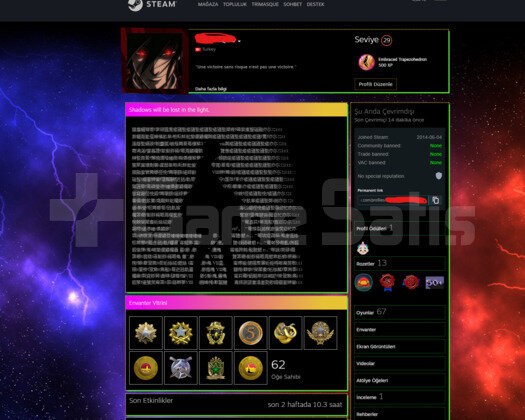Open the TOPLULUK community menu
This screenshot has height=420, width=525.
(235, 4)
